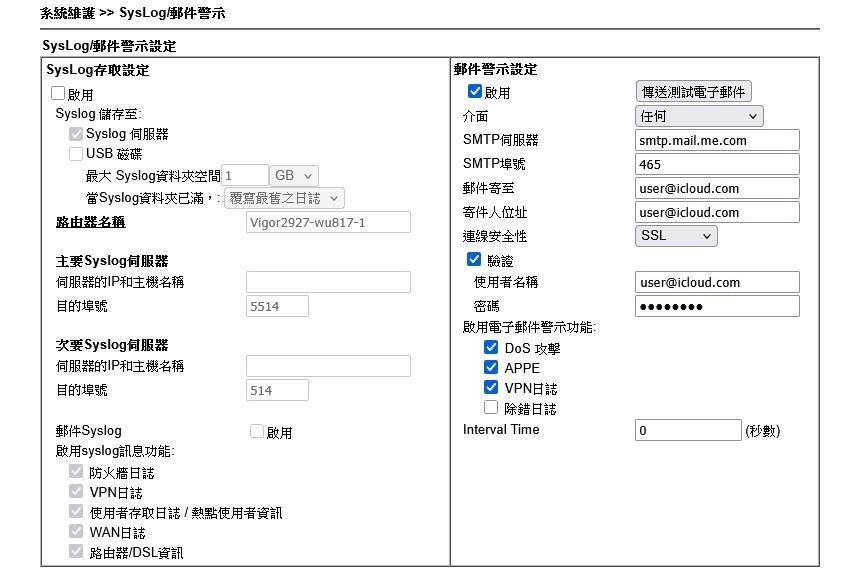Viewport: 846px width, 570px height.
Task: Click the 路由器名稱 link label
Action: 91,221
